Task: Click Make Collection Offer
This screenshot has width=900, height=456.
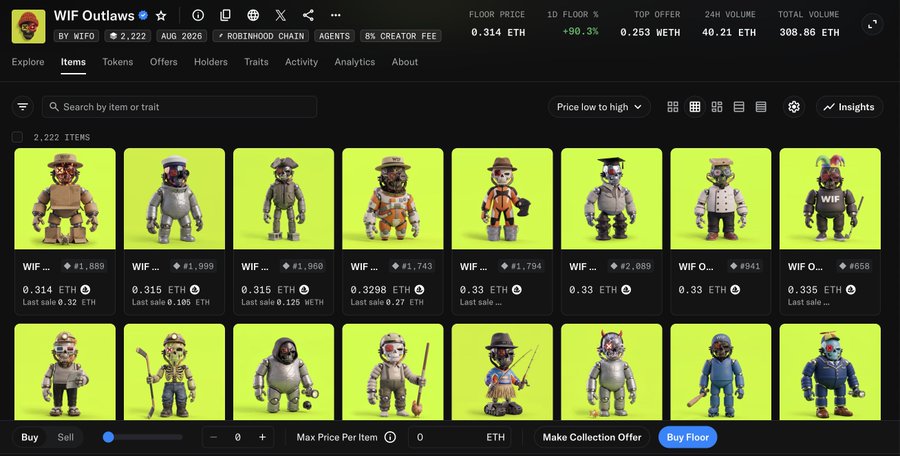Action: 592,437
